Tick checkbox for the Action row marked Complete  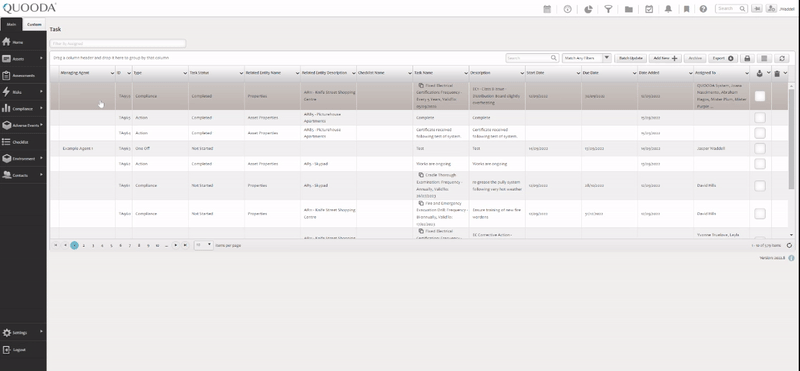[760, 117]
